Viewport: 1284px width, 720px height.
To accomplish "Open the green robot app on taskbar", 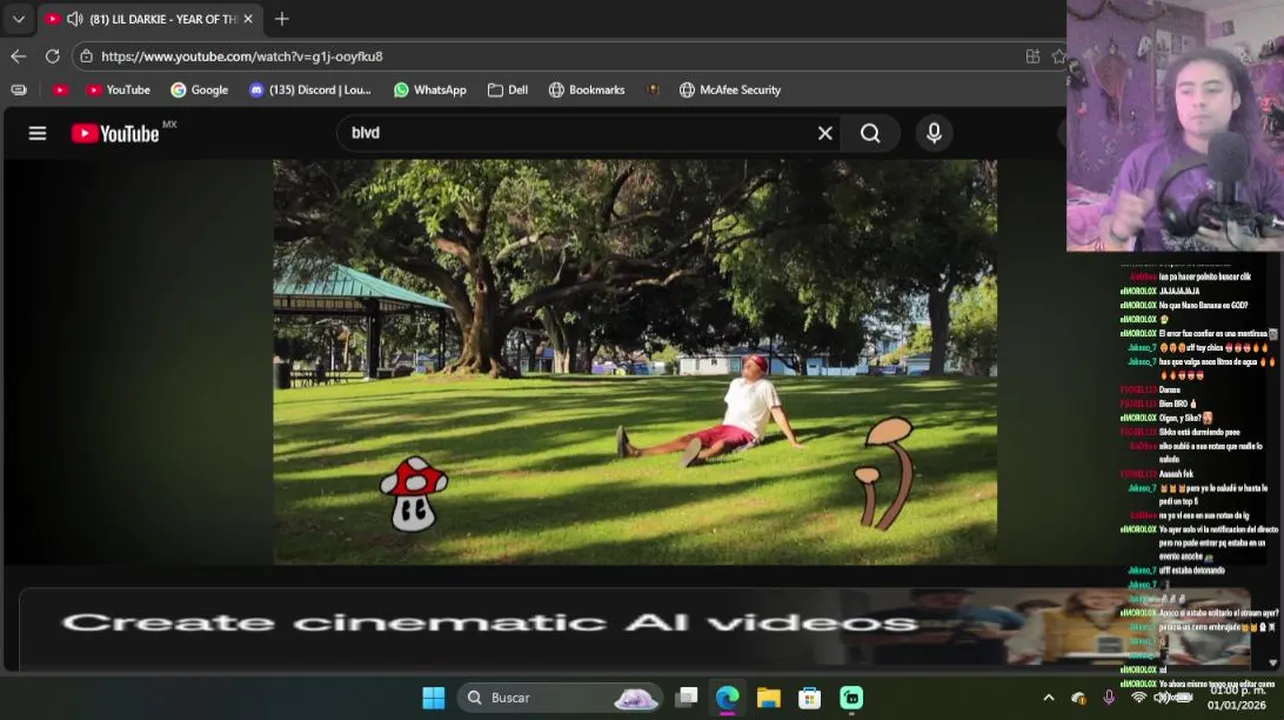I will [851, 697].
